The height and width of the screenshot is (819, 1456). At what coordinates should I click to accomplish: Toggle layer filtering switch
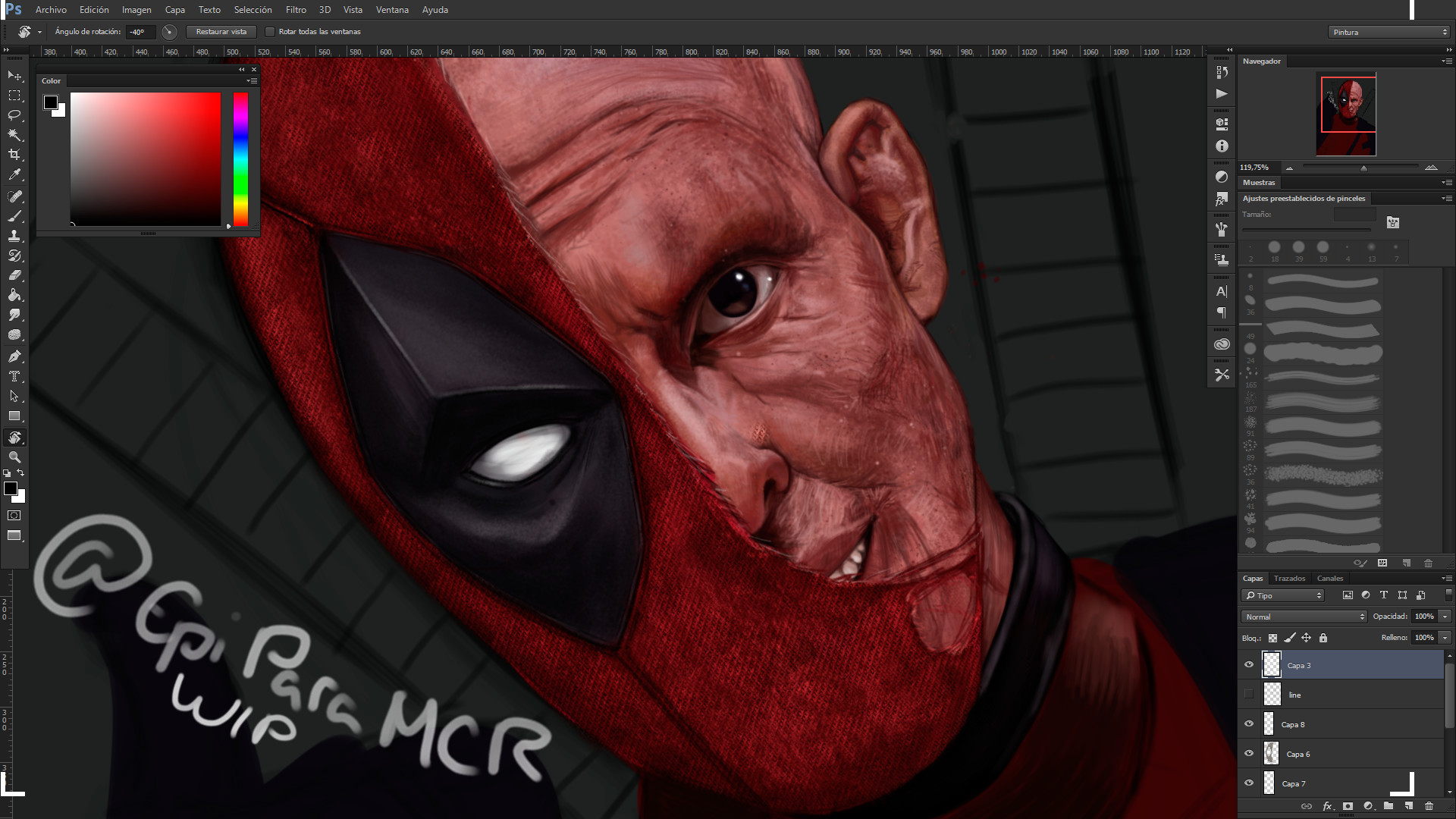tap(1448, 595)
